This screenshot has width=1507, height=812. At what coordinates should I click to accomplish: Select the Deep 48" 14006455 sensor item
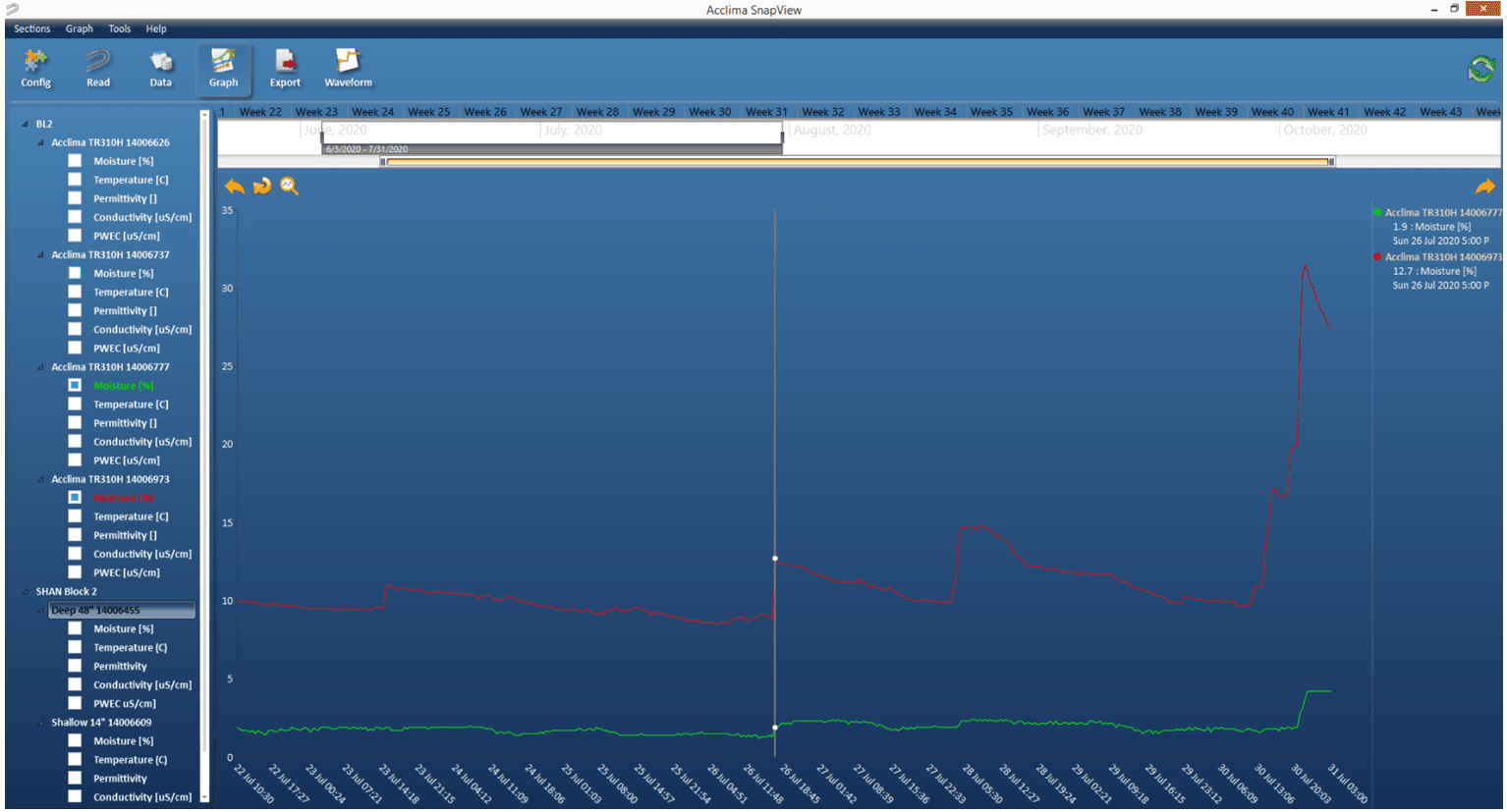95,611
